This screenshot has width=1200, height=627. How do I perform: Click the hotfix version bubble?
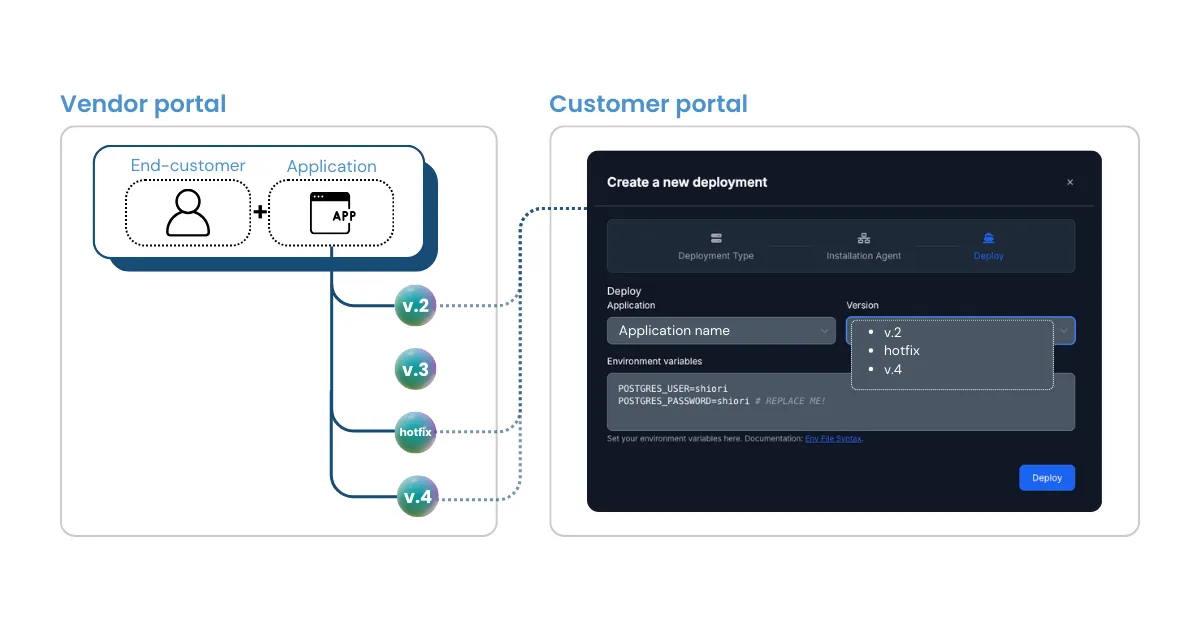point(415,432)
